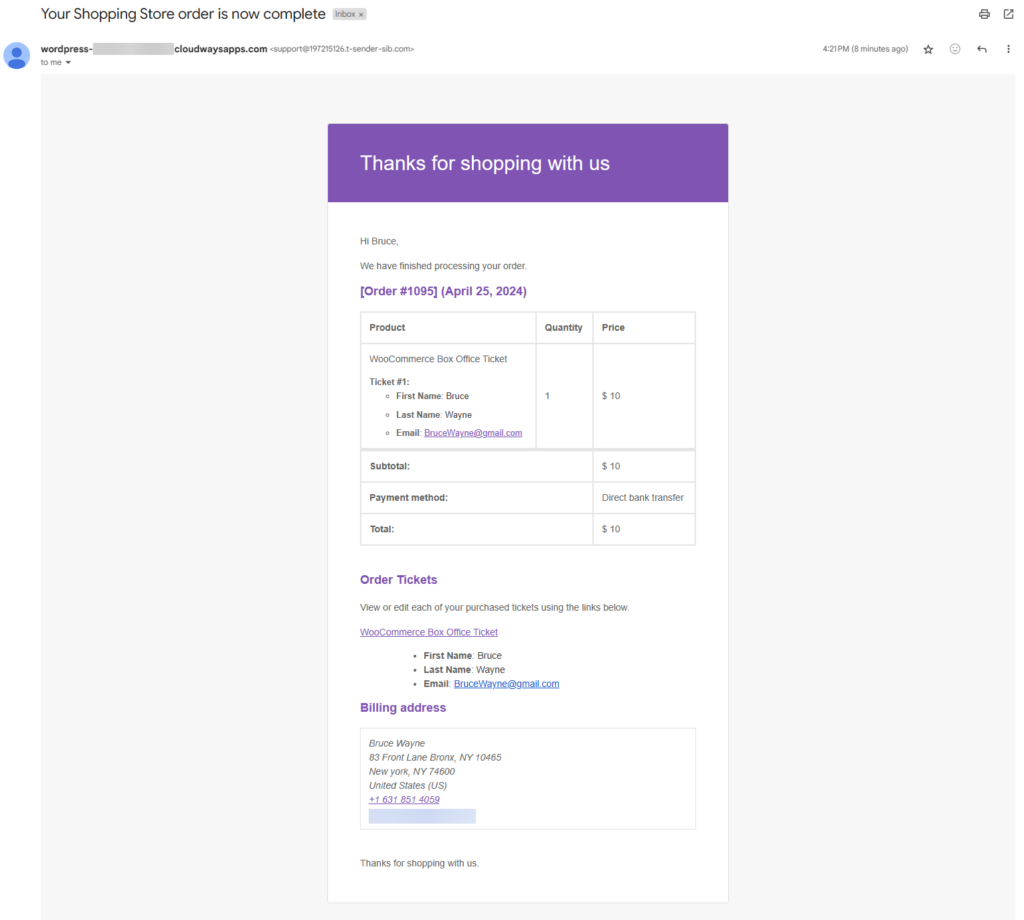Image resolution: width=1024 pixels, height=920 pixels.
Task: Click the email subject 'Your Shopping Store order is now complete'
Action: 183,14
